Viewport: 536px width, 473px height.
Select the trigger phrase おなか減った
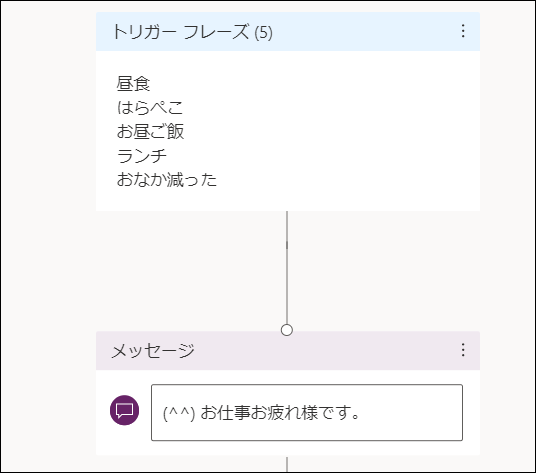166,180
